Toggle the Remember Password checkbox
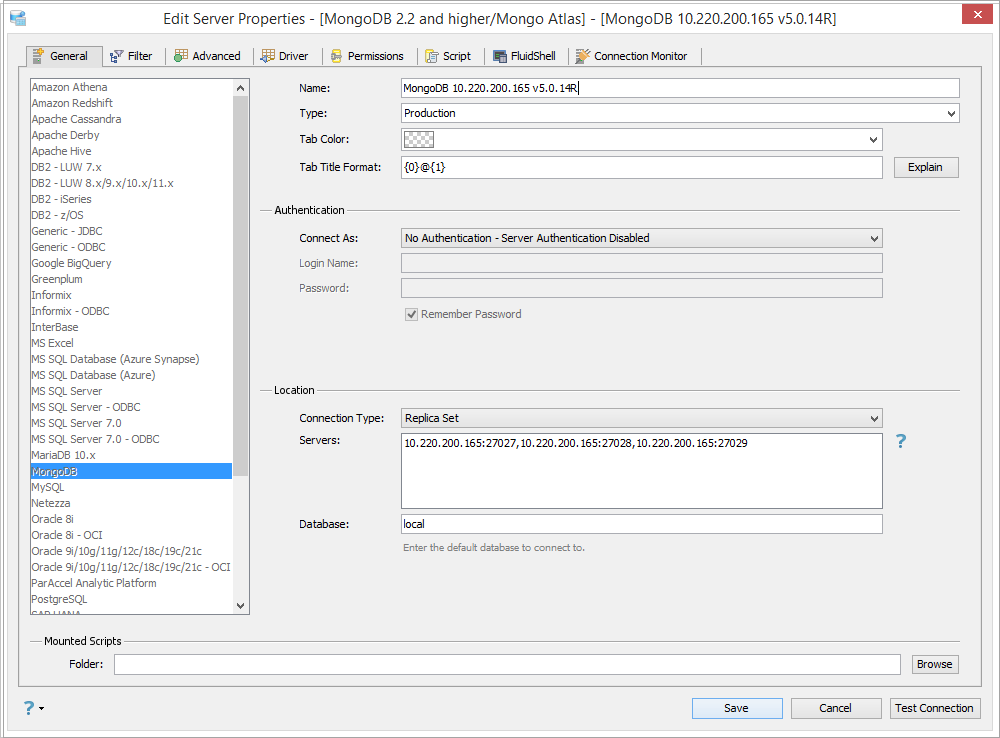Viewport: 1000px width, 738px height. (x=411, y=314)
